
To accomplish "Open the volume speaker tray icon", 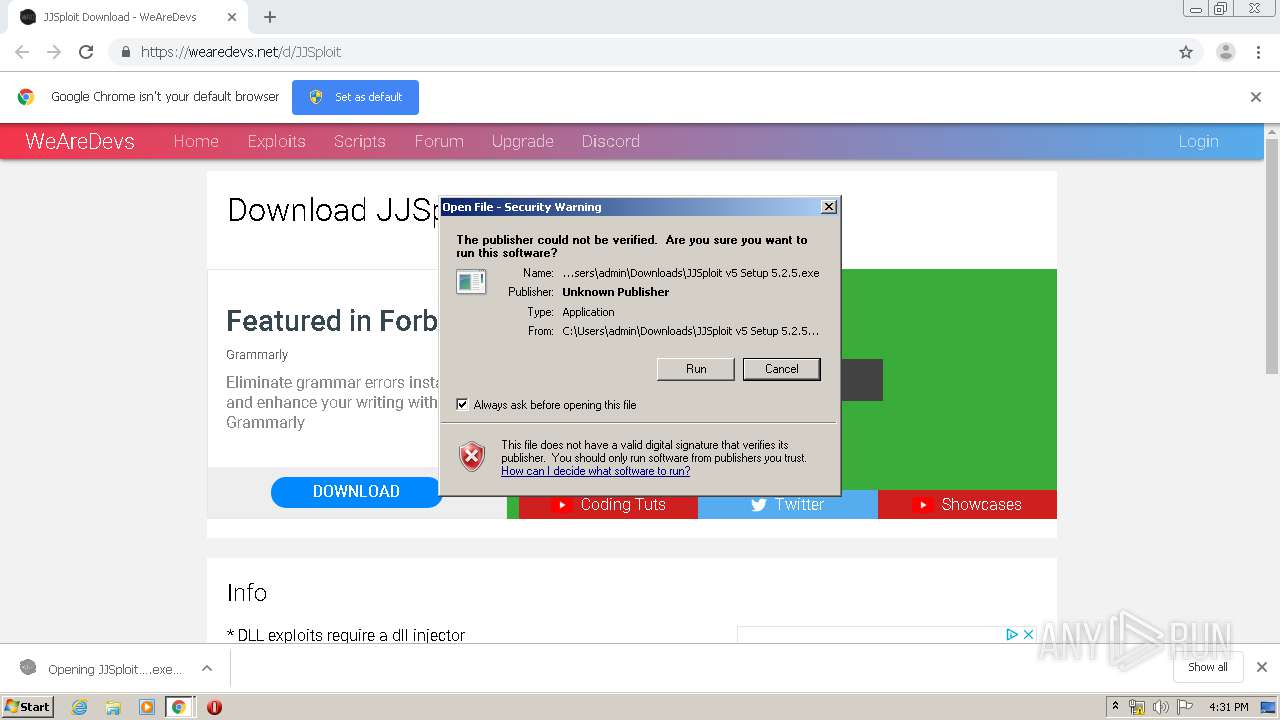I will coord(1161,707).
